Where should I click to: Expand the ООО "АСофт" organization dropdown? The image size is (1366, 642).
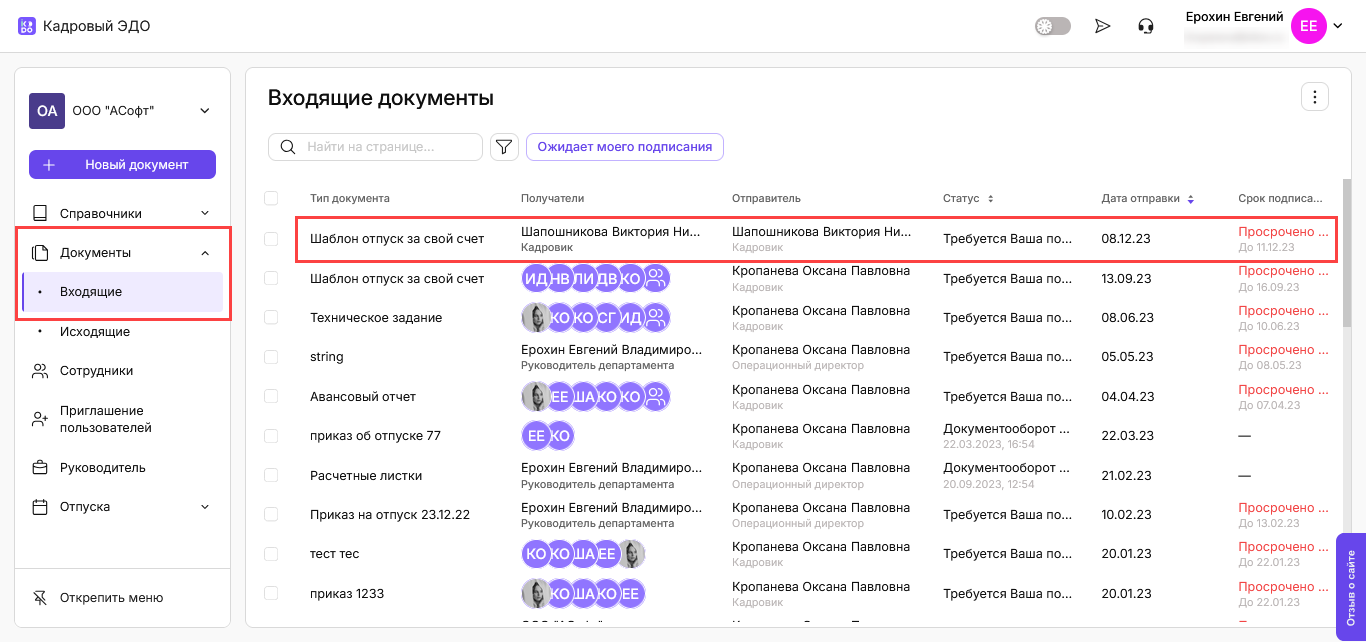pos(205,111)
